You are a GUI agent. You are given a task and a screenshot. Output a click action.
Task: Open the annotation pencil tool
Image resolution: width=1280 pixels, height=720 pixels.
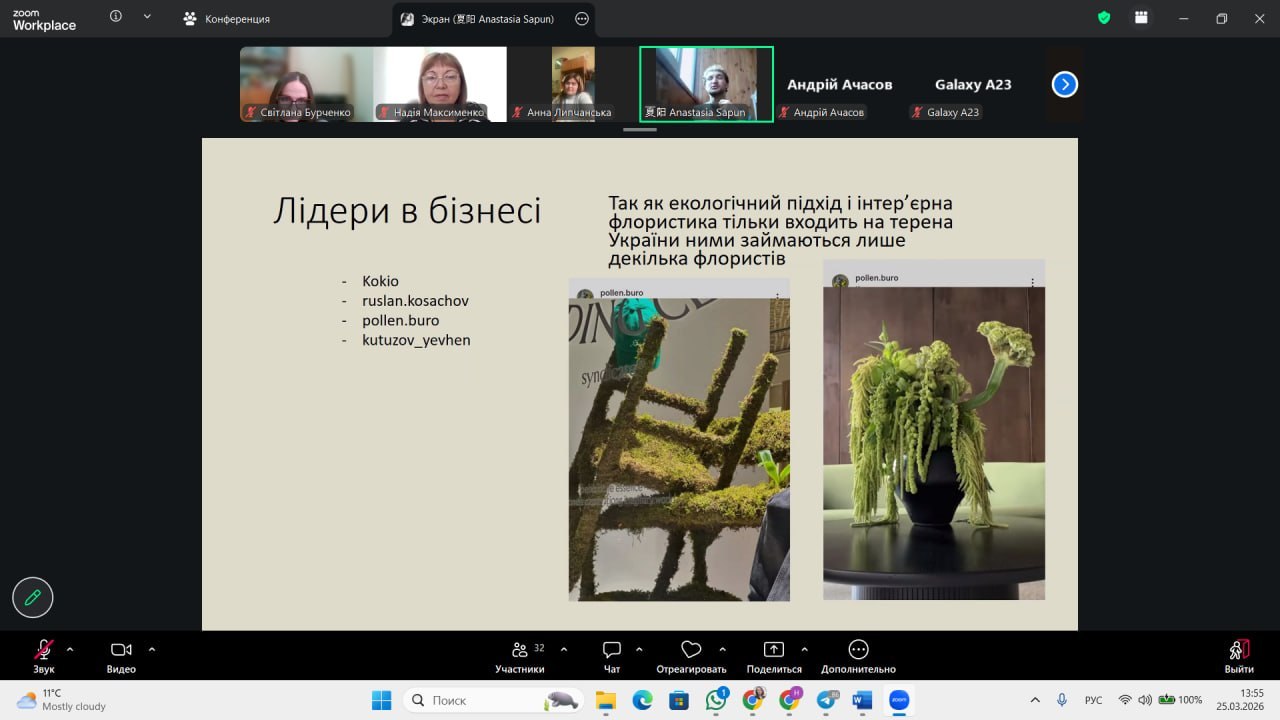click(x=32, y=597)
